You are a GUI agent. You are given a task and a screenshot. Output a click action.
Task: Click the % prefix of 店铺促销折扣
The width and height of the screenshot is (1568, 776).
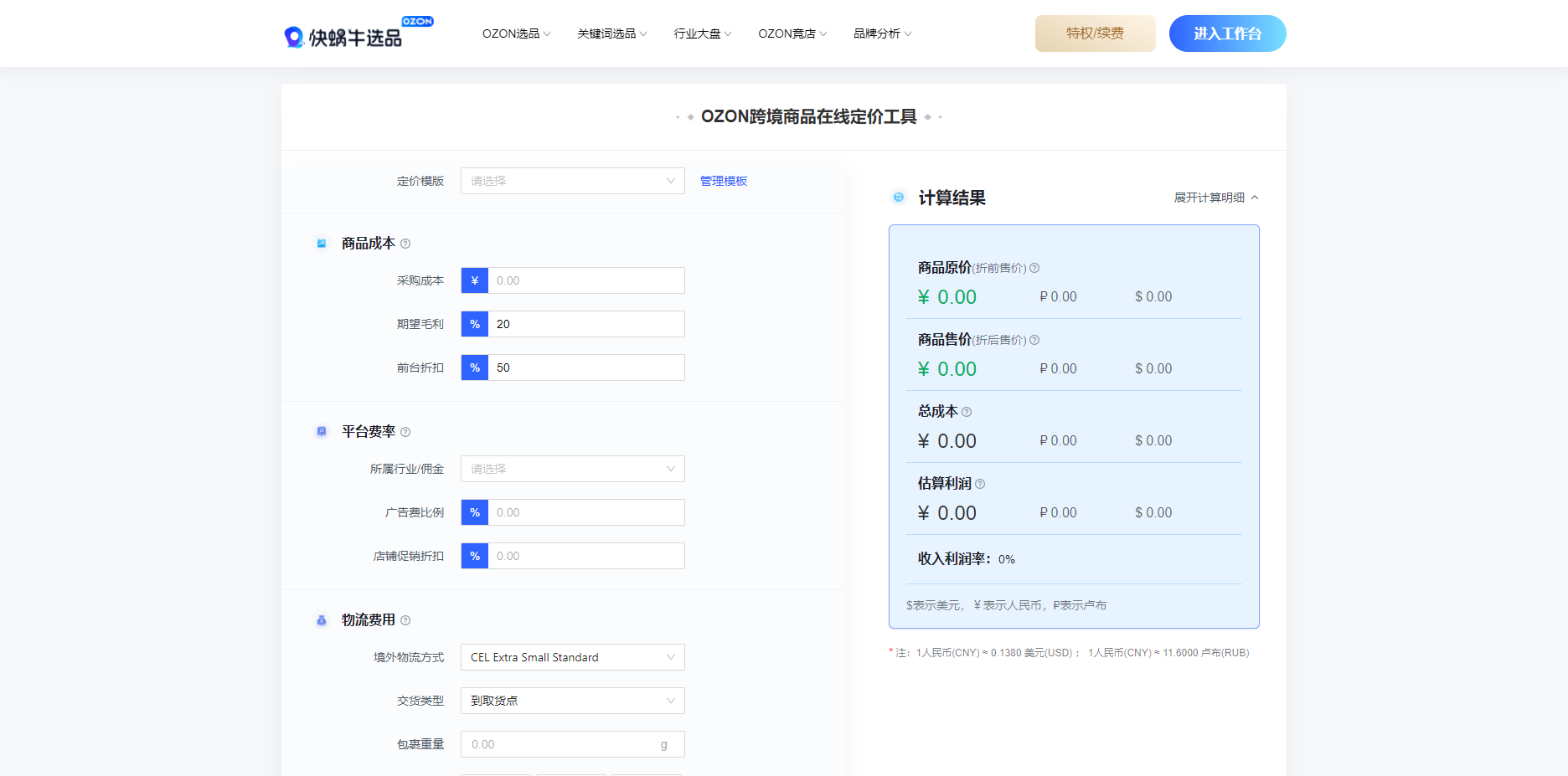pyautogui.click(x=475, y=556)
